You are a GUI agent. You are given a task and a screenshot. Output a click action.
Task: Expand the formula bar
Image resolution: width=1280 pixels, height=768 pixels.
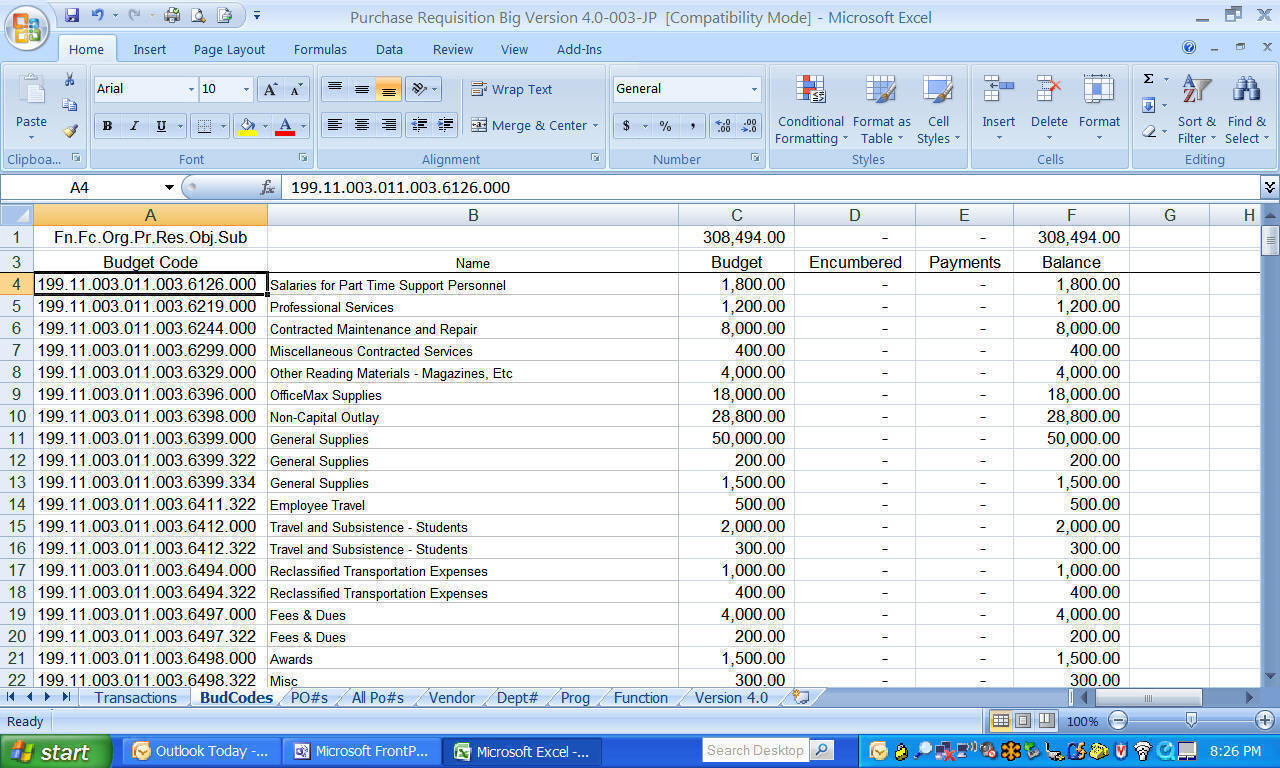(1269, 187)
